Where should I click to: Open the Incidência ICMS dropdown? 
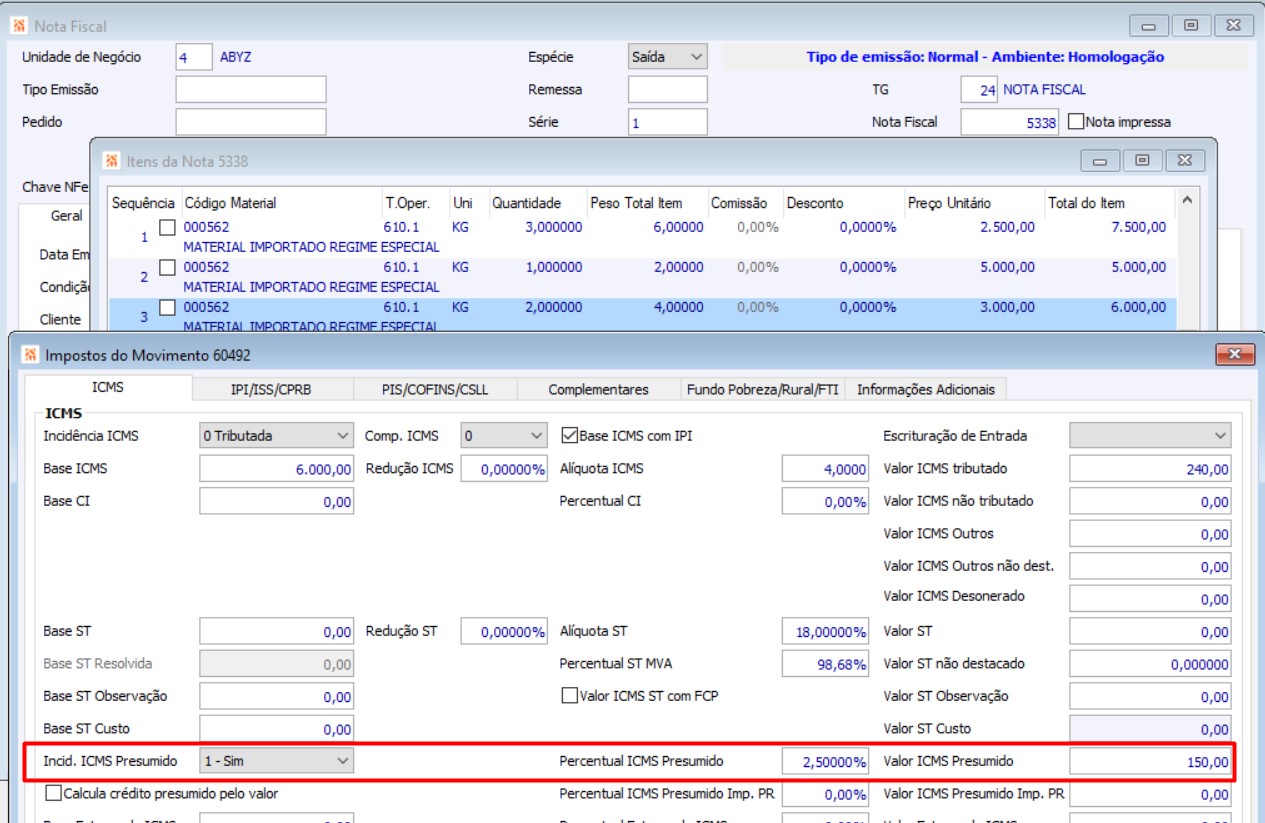coord(343,436)
